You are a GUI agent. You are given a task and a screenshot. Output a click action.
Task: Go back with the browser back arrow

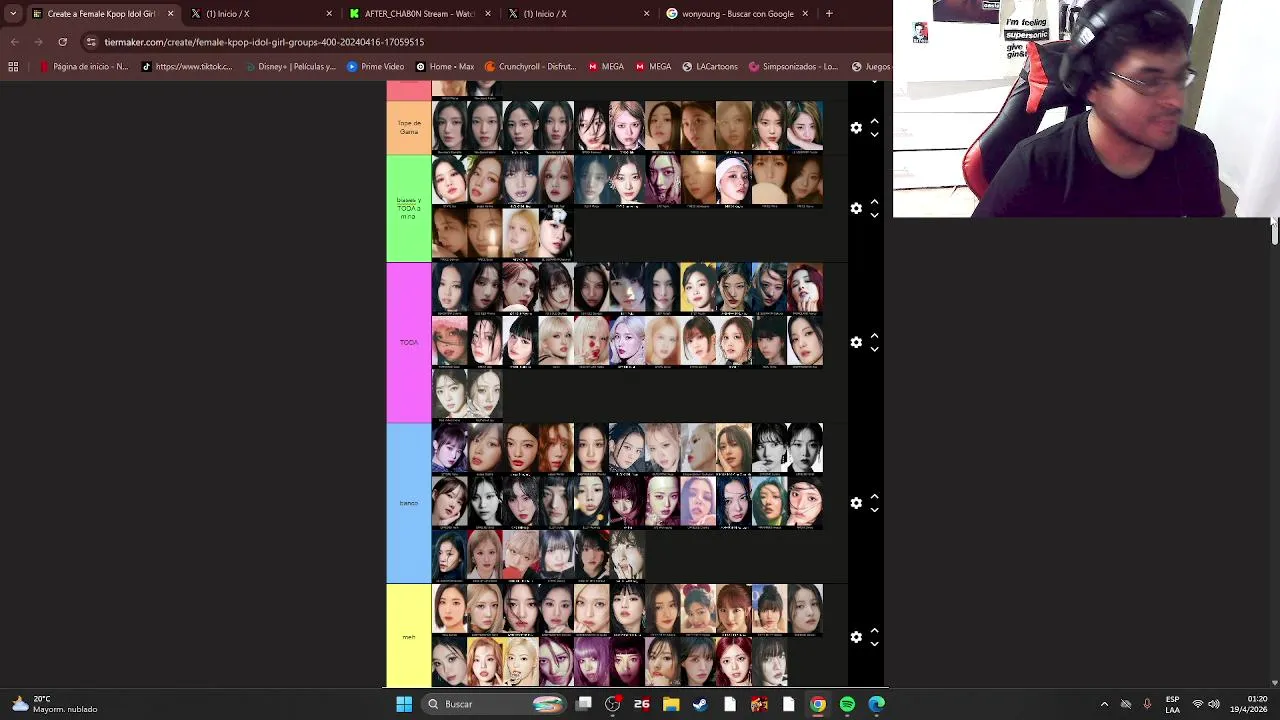click(x=14, y=42)
